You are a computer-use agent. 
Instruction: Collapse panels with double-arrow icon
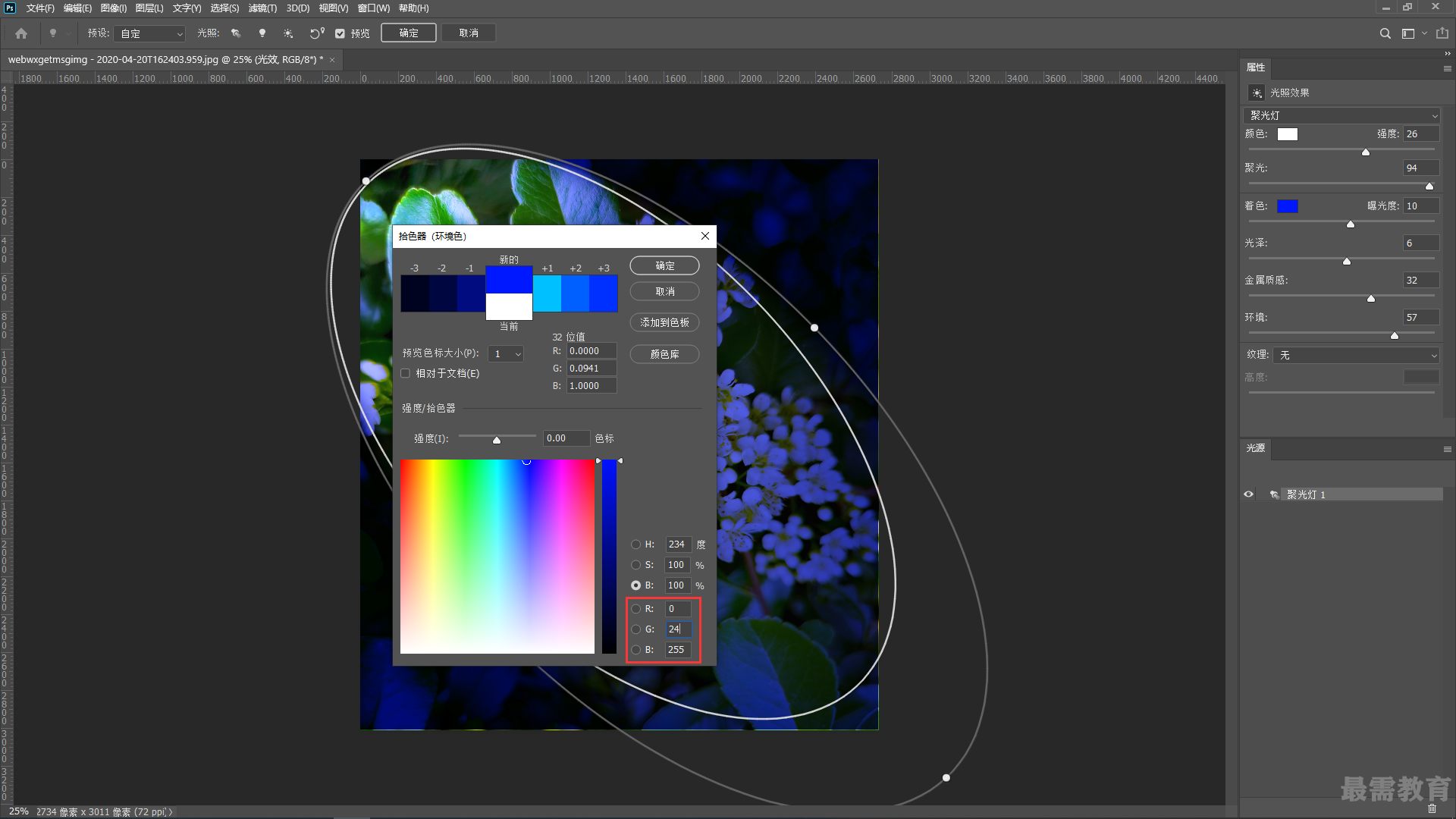pyautogui.click(x=1447, y=53)
